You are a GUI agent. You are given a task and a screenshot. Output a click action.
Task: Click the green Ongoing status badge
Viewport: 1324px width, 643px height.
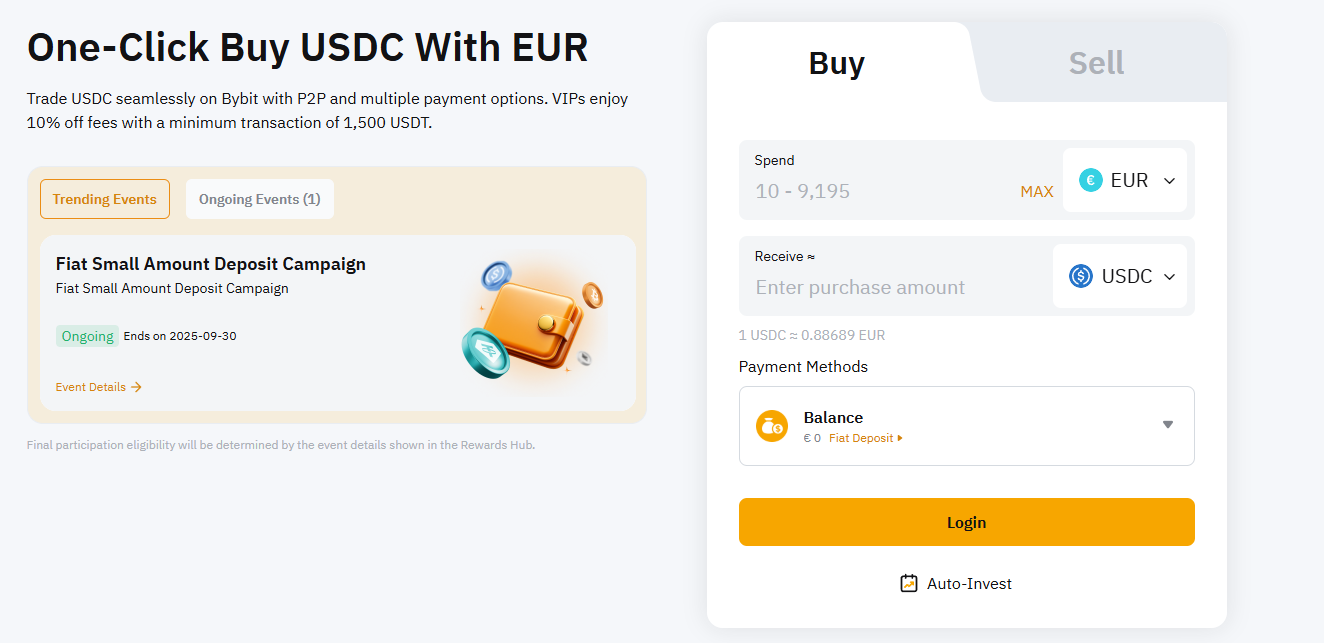[x=87, y=335]
